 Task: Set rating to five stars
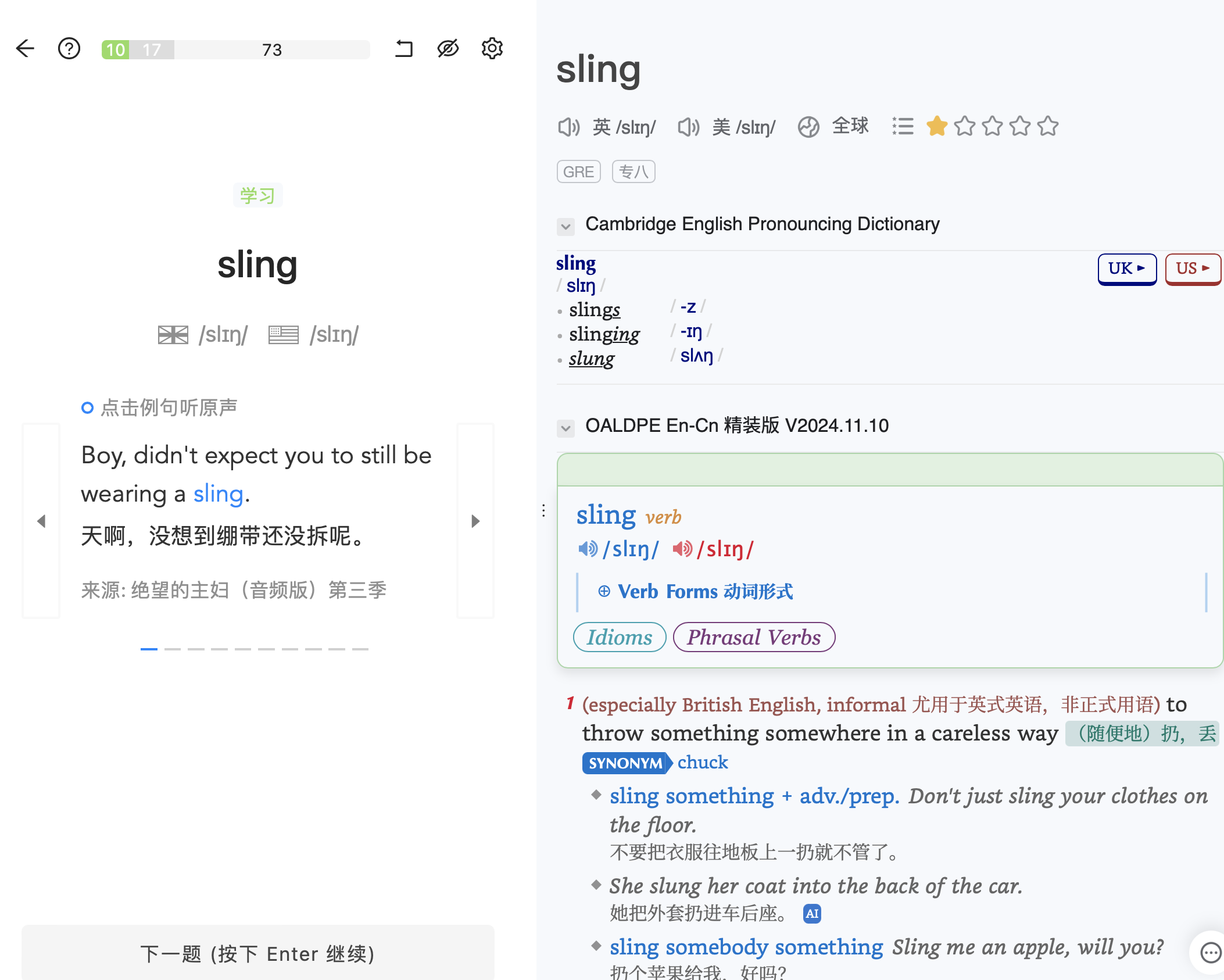click(1048, 126)
